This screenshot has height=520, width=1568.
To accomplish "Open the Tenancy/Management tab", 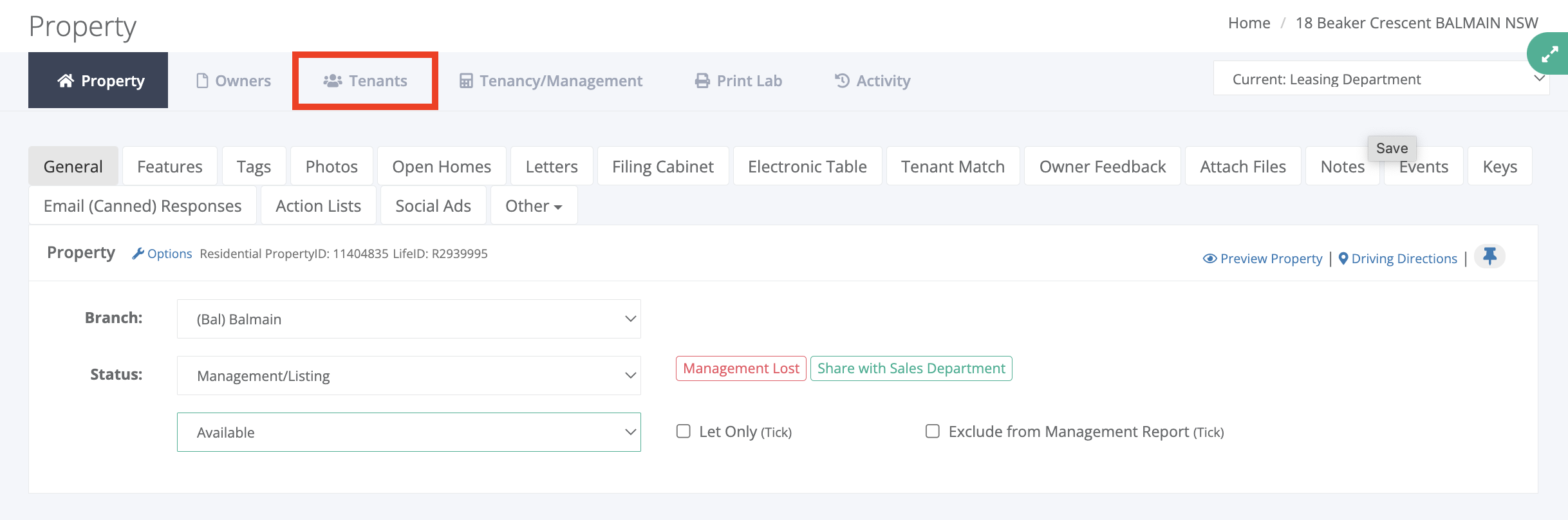I will coord(551,80).
